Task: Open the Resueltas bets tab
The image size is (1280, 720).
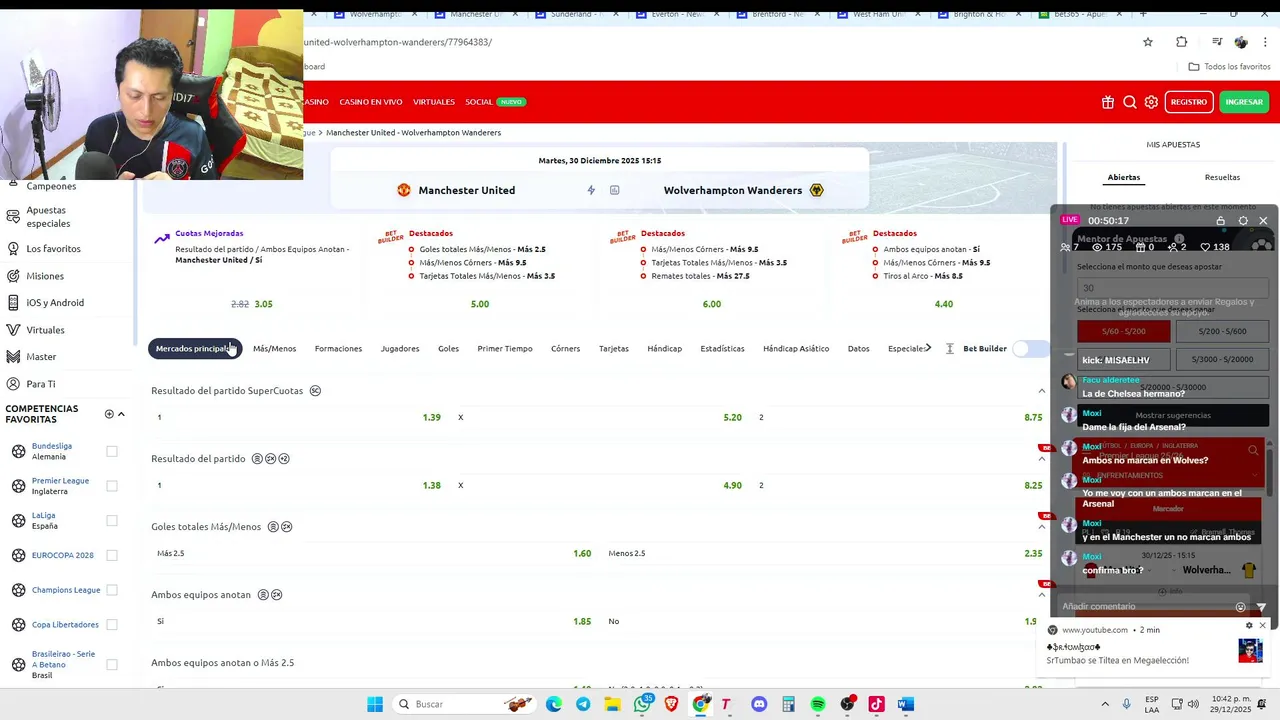Action: 1222,178
